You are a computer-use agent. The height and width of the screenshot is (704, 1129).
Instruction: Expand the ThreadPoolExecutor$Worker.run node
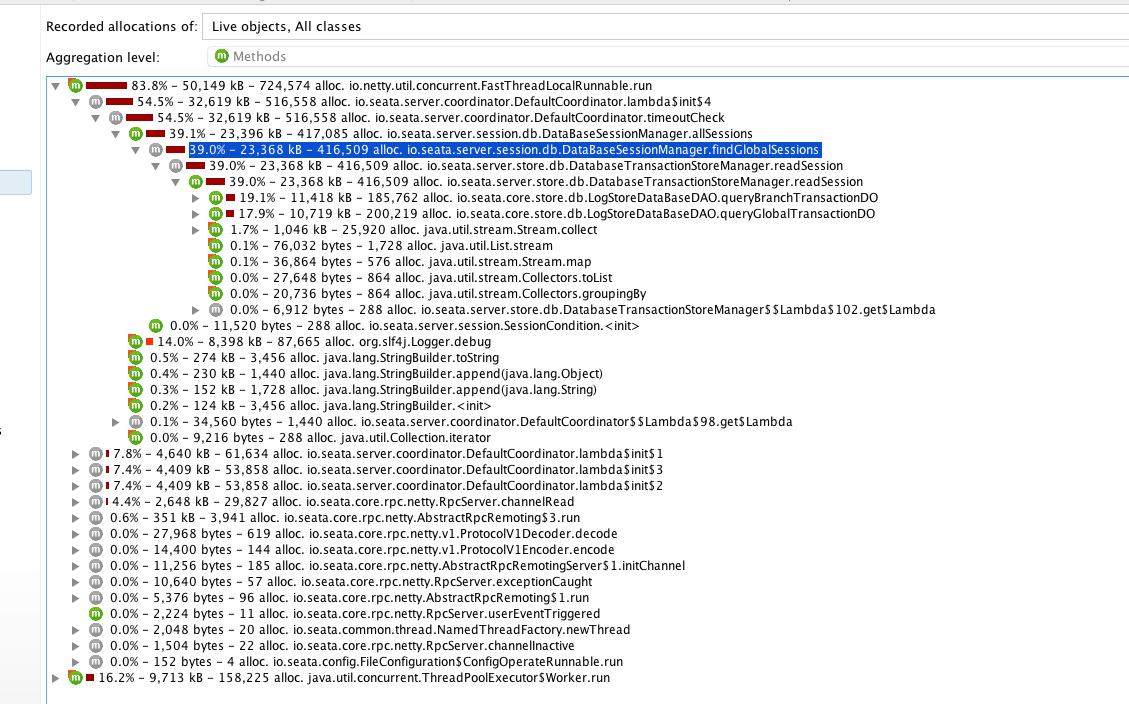tap(57, 678)
